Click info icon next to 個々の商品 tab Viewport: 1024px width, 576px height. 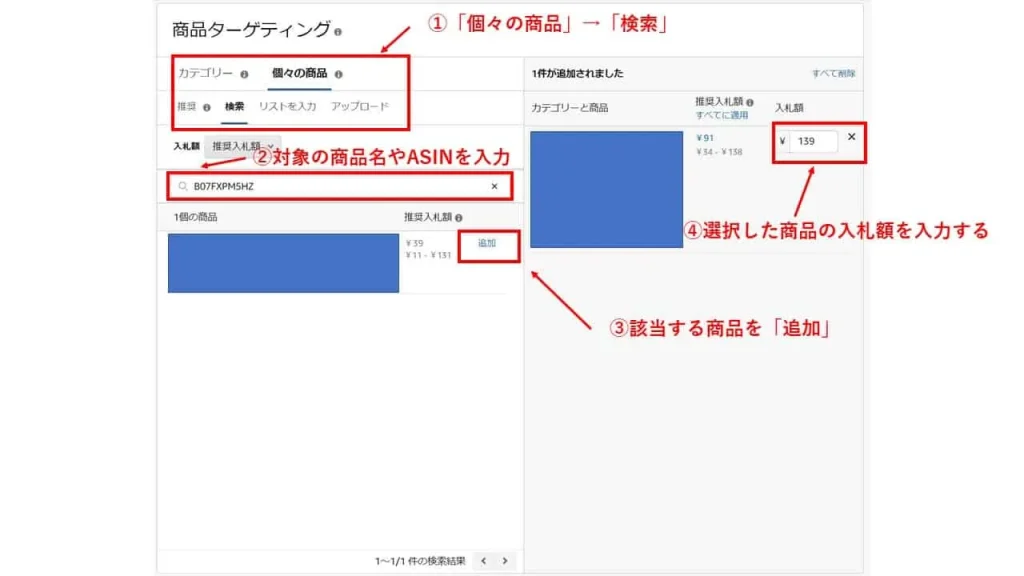[x=338, y=74]
